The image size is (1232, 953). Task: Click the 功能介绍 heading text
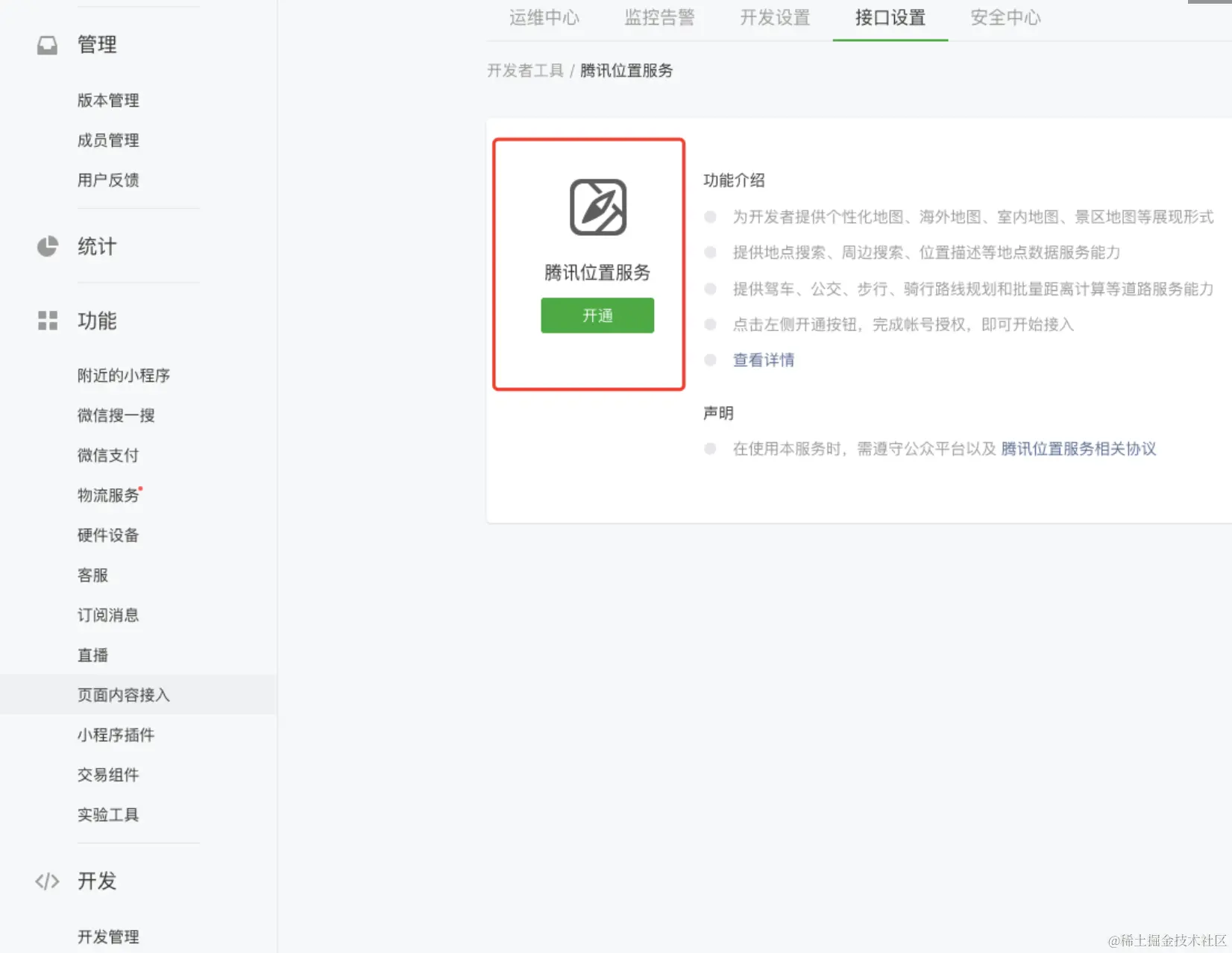[x=734, y=180]
